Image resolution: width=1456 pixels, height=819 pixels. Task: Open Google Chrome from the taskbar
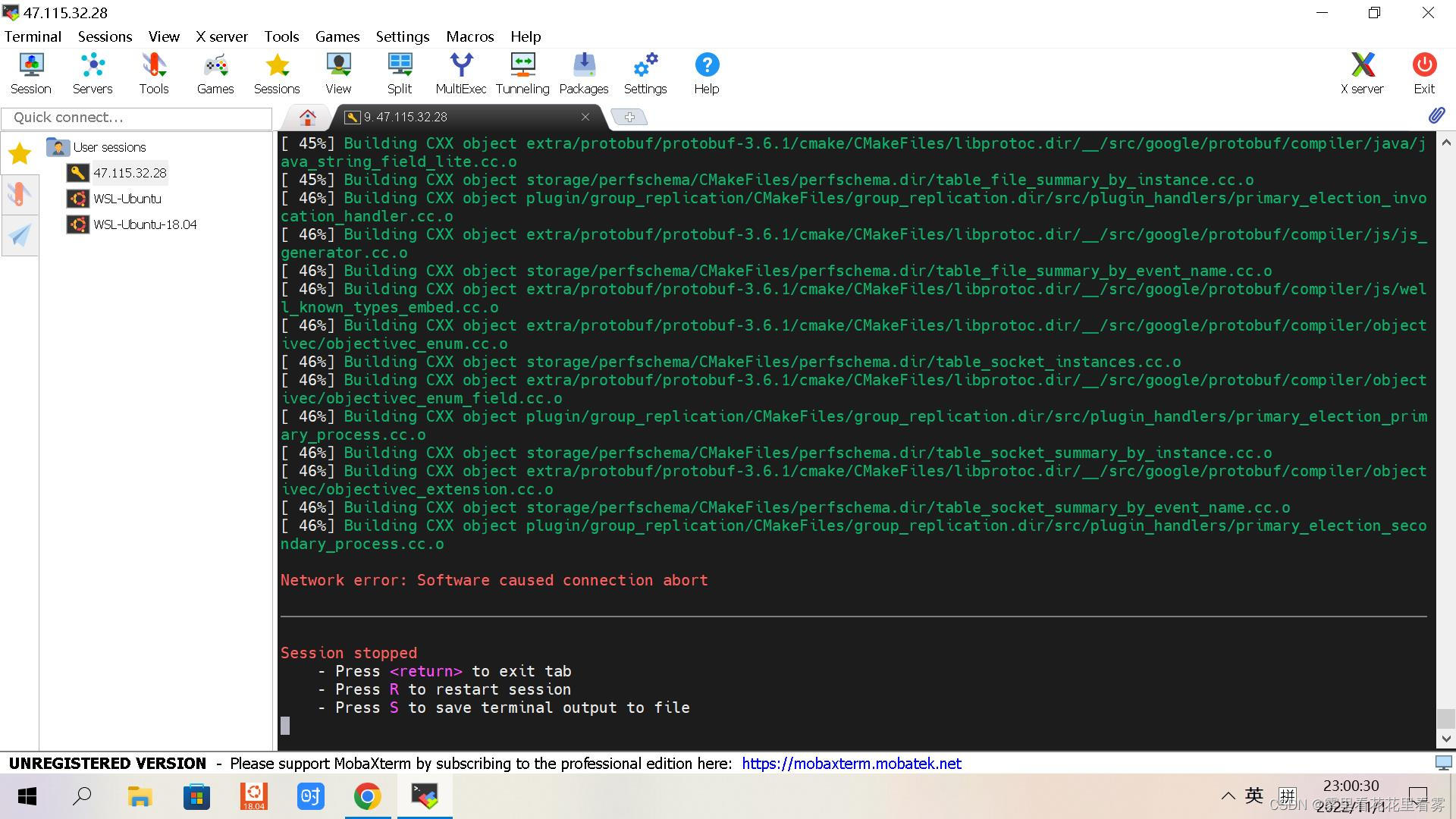point(367,796)
